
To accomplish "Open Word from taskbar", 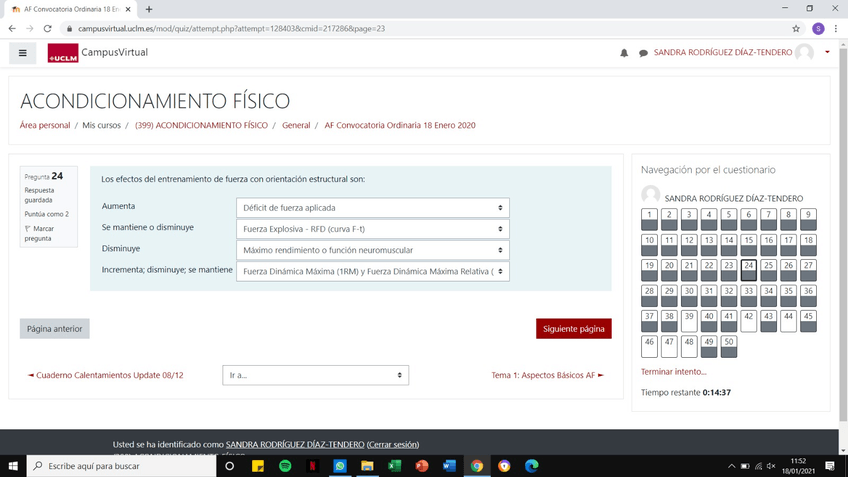I will [x=449, y=466].
